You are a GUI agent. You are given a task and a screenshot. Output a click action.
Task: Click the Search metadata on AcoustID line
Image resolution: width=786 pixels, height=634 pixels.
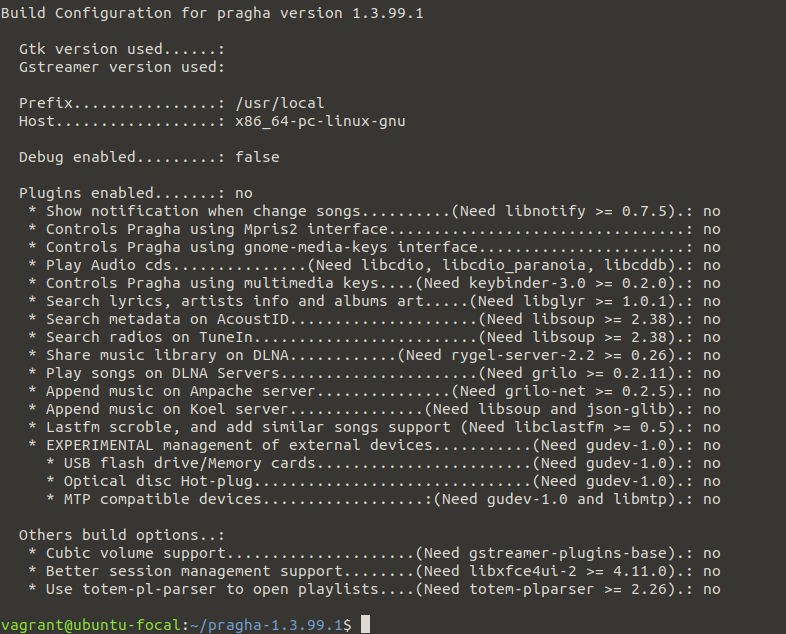374,320
